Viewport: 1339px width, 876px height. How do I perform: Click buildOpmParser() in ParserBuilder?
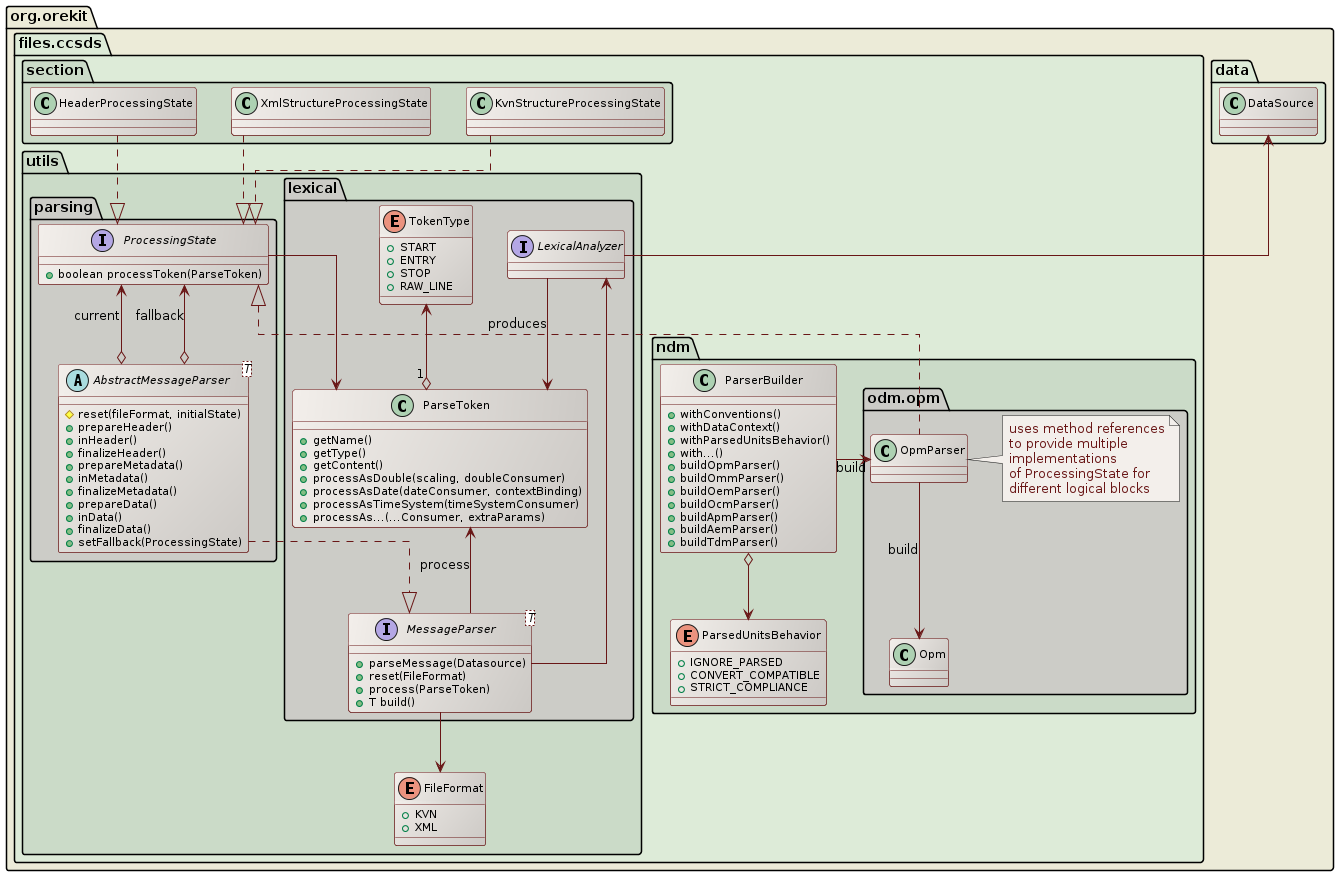719,465
